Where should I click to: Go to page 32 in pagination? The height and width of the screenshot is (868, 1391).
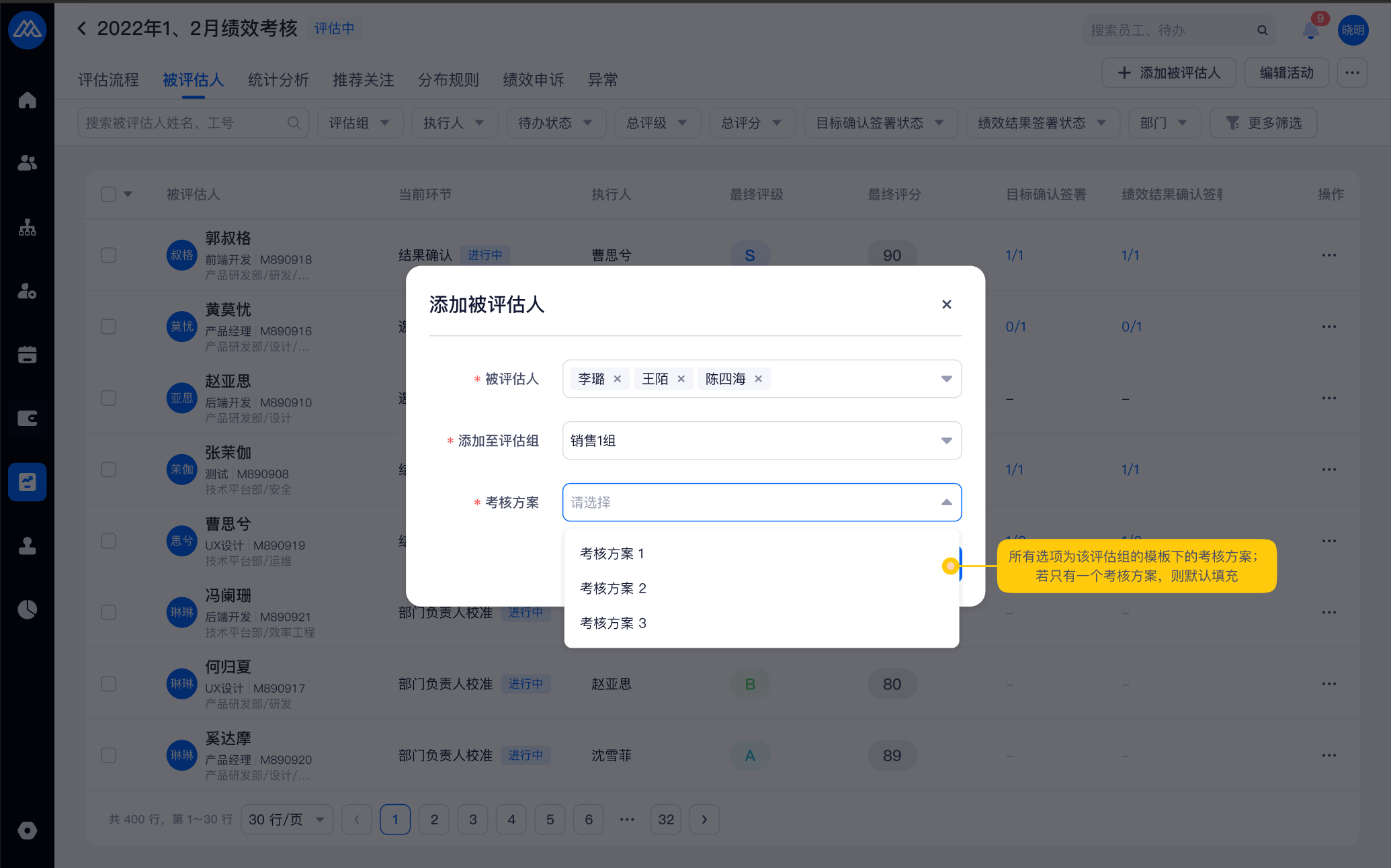(665, 819)
